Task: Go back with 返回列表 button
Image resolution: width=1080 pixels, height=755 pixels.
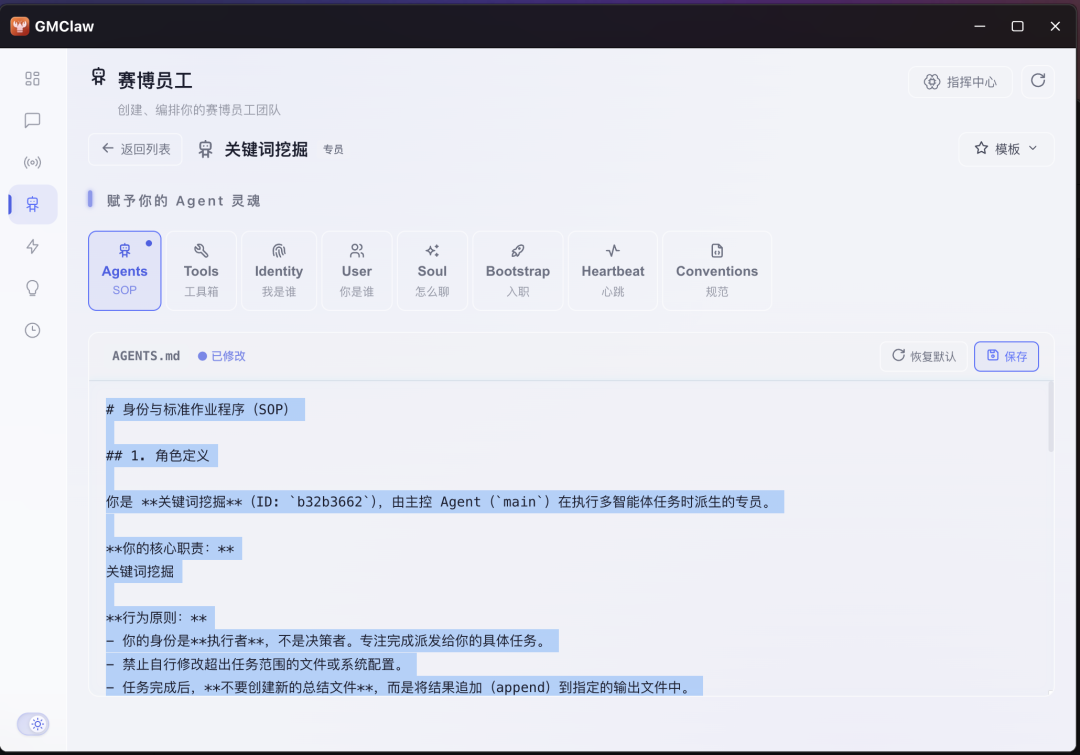Action: [136, 149]
